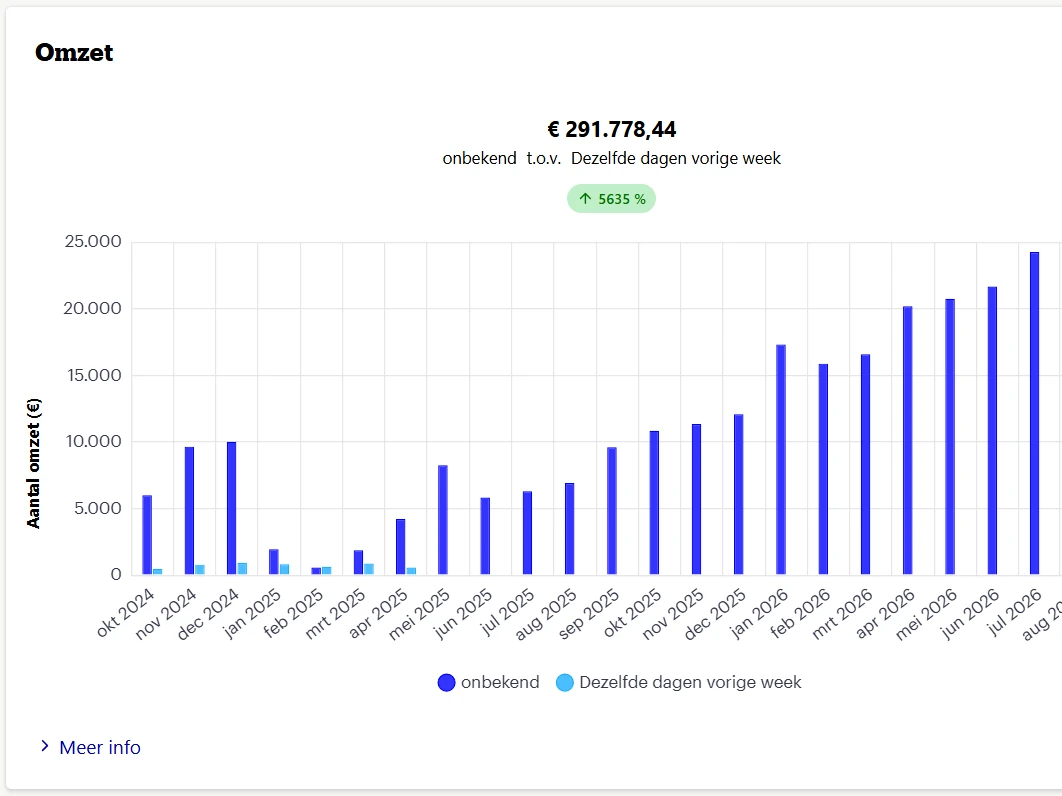Expand the Meer info section

coord(90,747)
